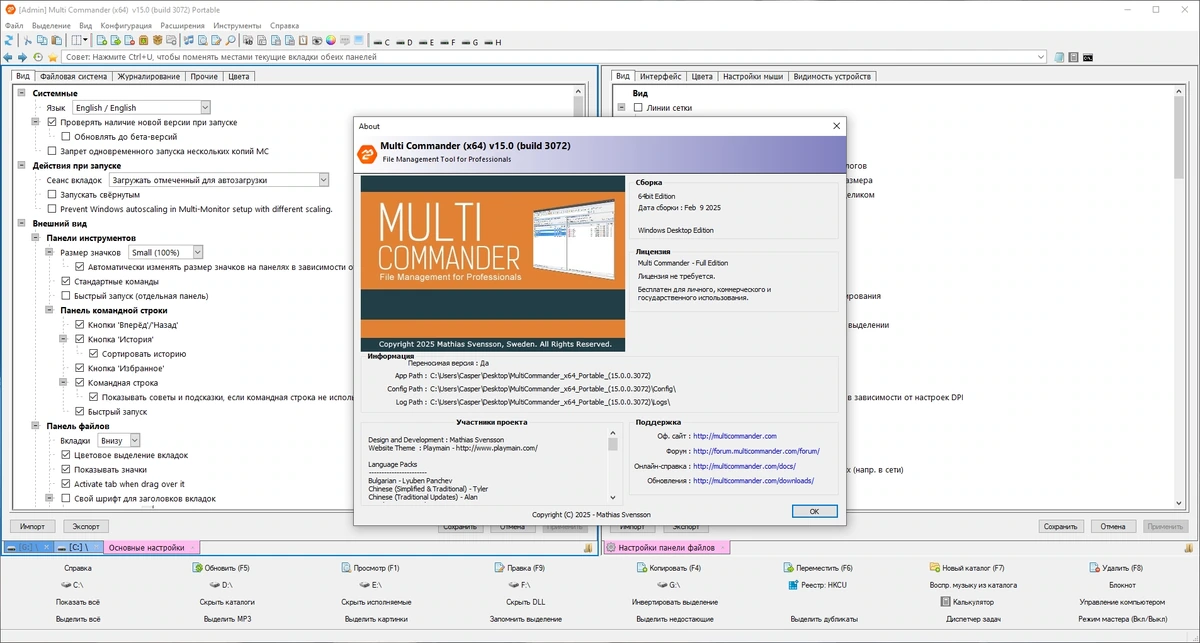
Task: Click the Cut (scissors) toolbar icon
Action: [28, 41]
